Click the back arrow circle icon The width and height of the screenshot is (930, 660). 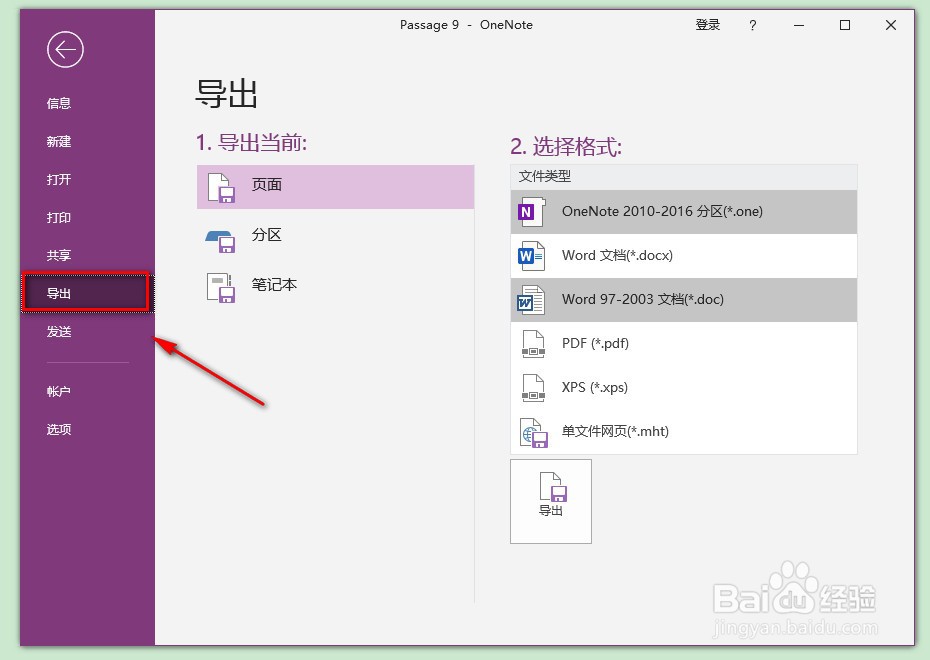pos(65,50)
